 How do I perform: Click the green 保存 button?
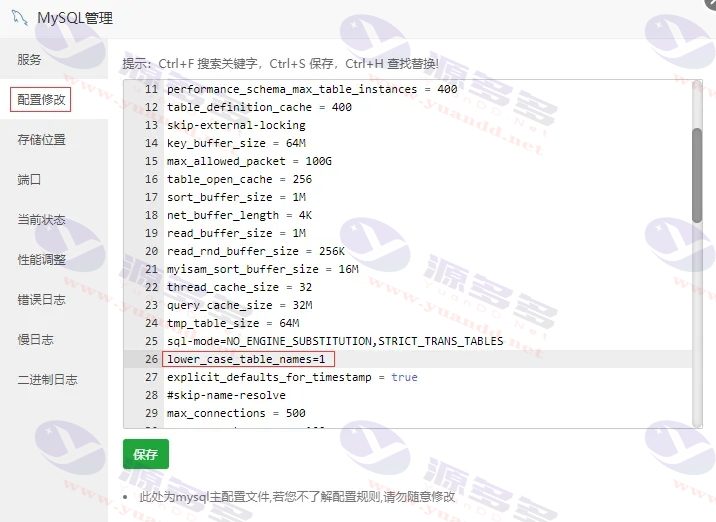[x=146, y=454]
